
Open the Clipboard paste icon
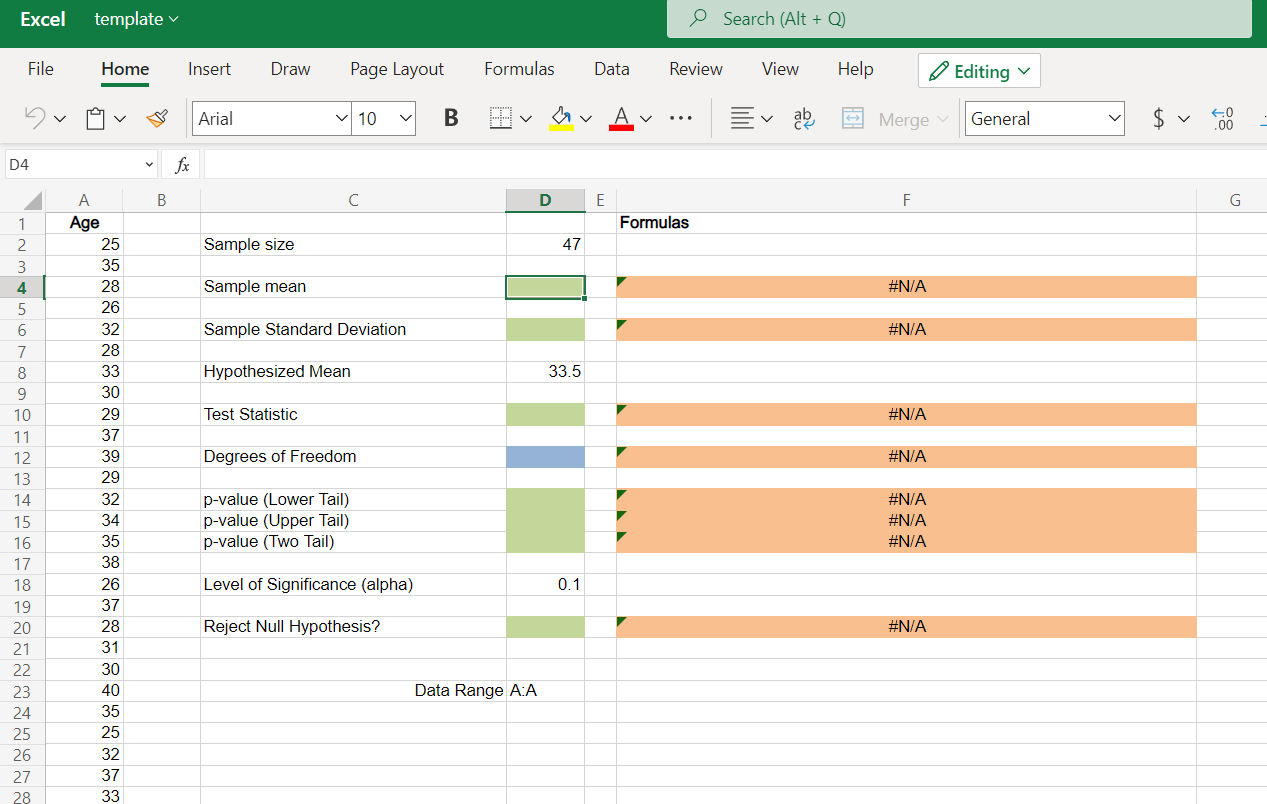[95, 117]
